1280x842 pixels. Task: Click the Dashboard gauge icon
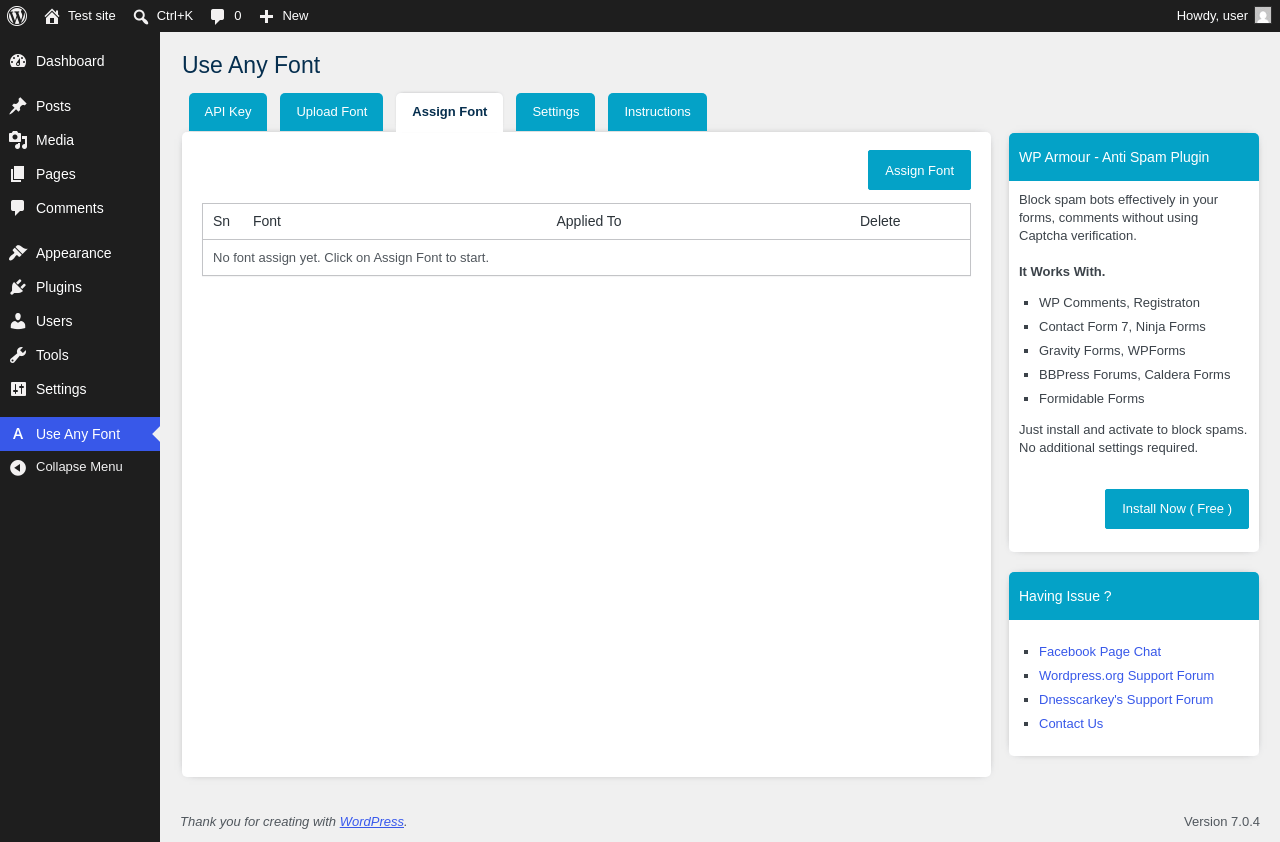click(x=18, y=61)
